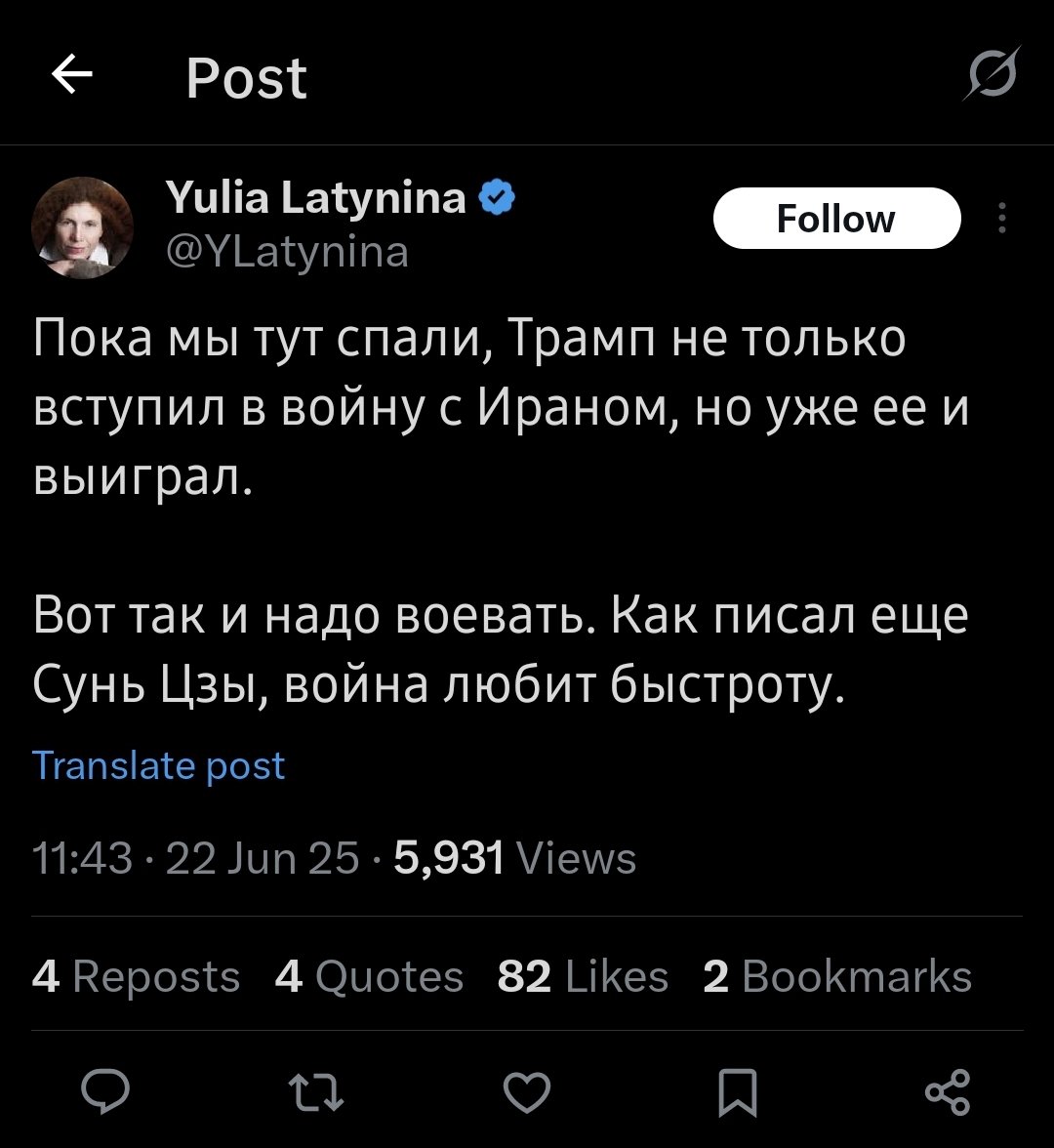The width and height of the screenshot is (1054, 1148).
Task: Click the Translate post link
Action: [x=159, y=765]
